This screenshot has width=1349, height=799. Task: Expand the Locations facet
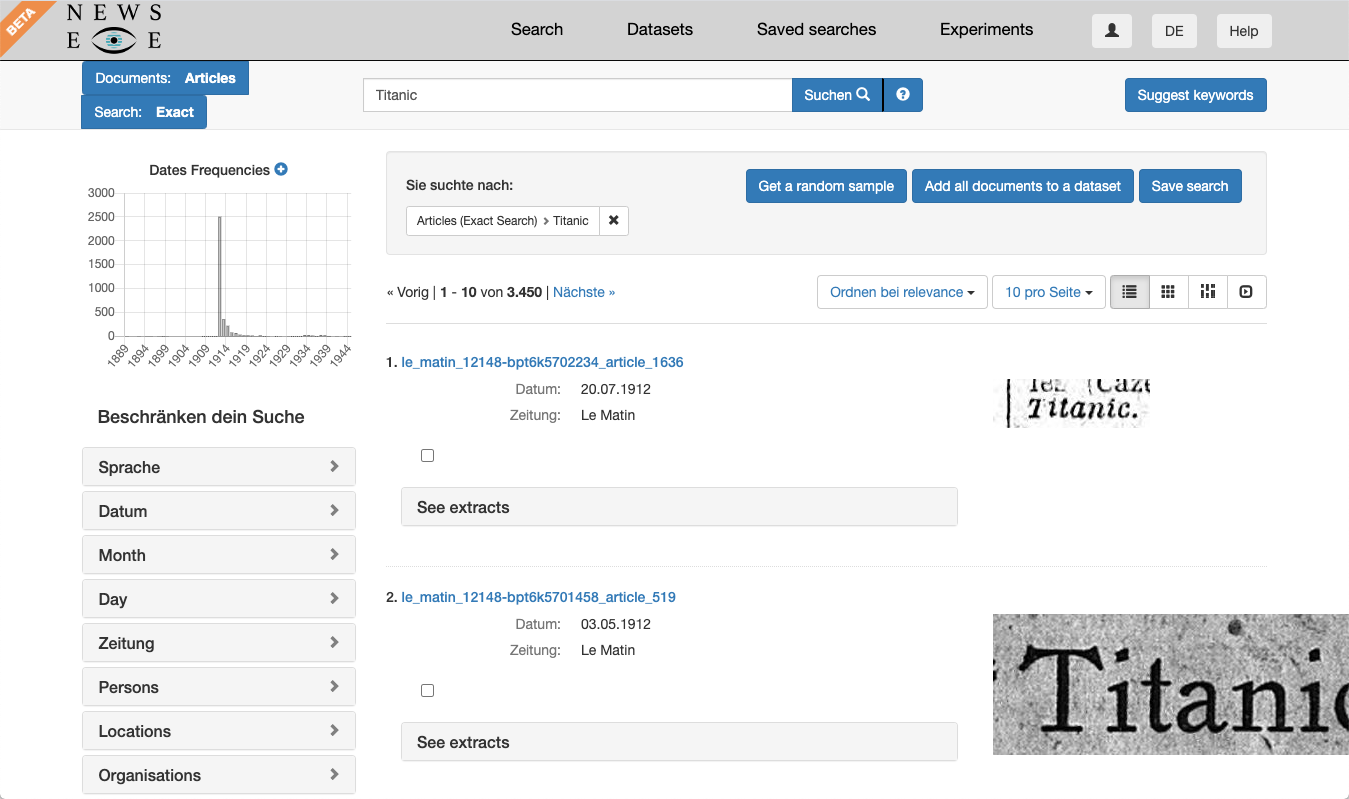219,731
